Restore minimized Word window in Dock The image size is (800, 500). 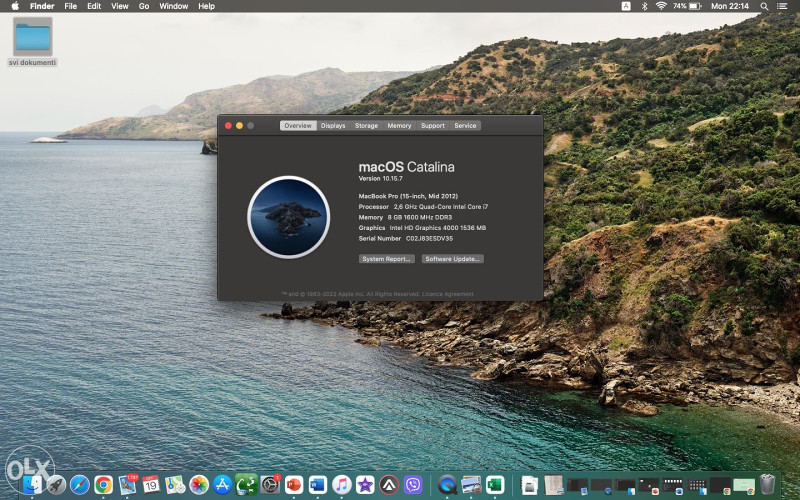[672, 485]
